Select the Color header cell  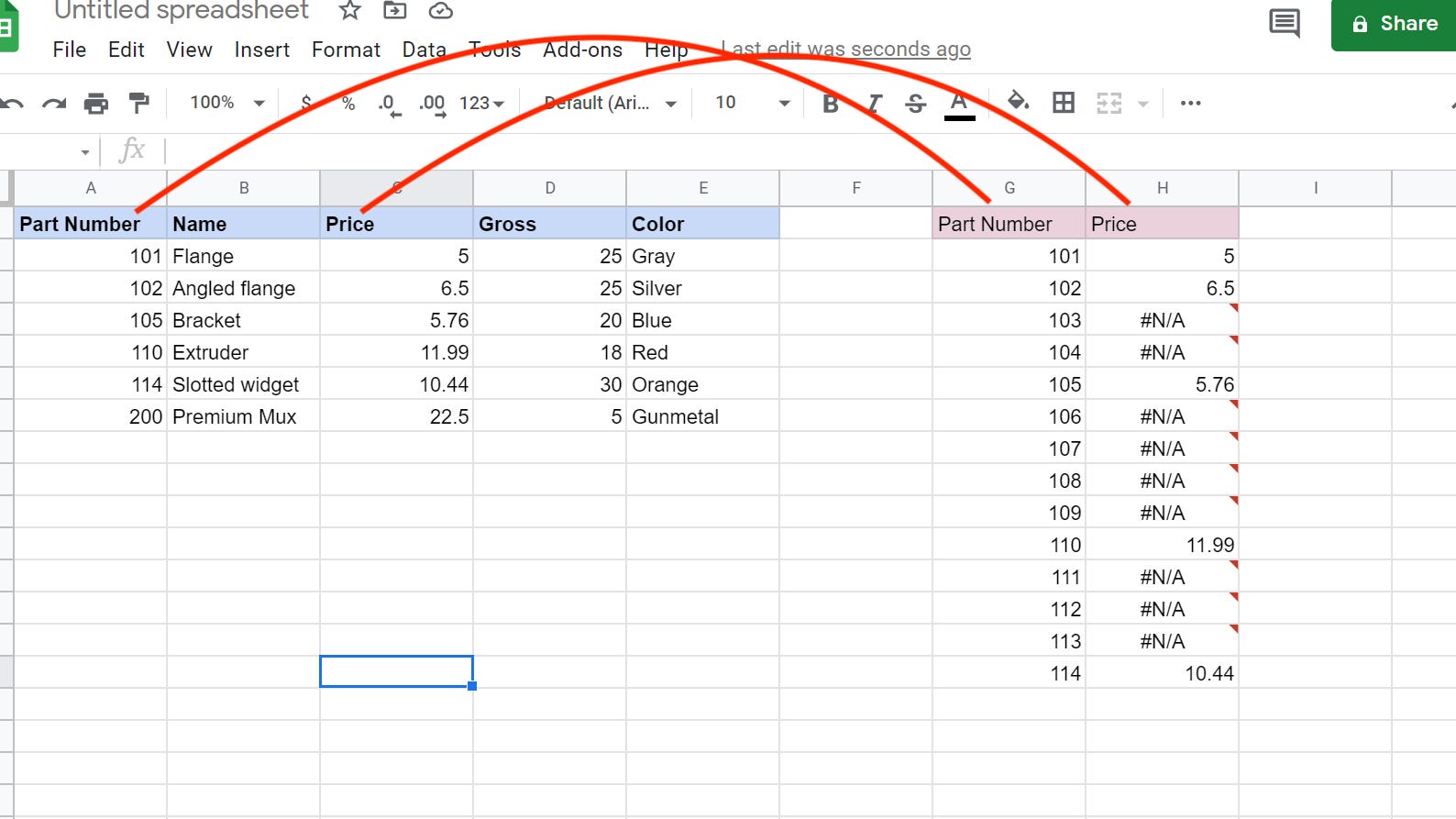[x=703, y=224]
